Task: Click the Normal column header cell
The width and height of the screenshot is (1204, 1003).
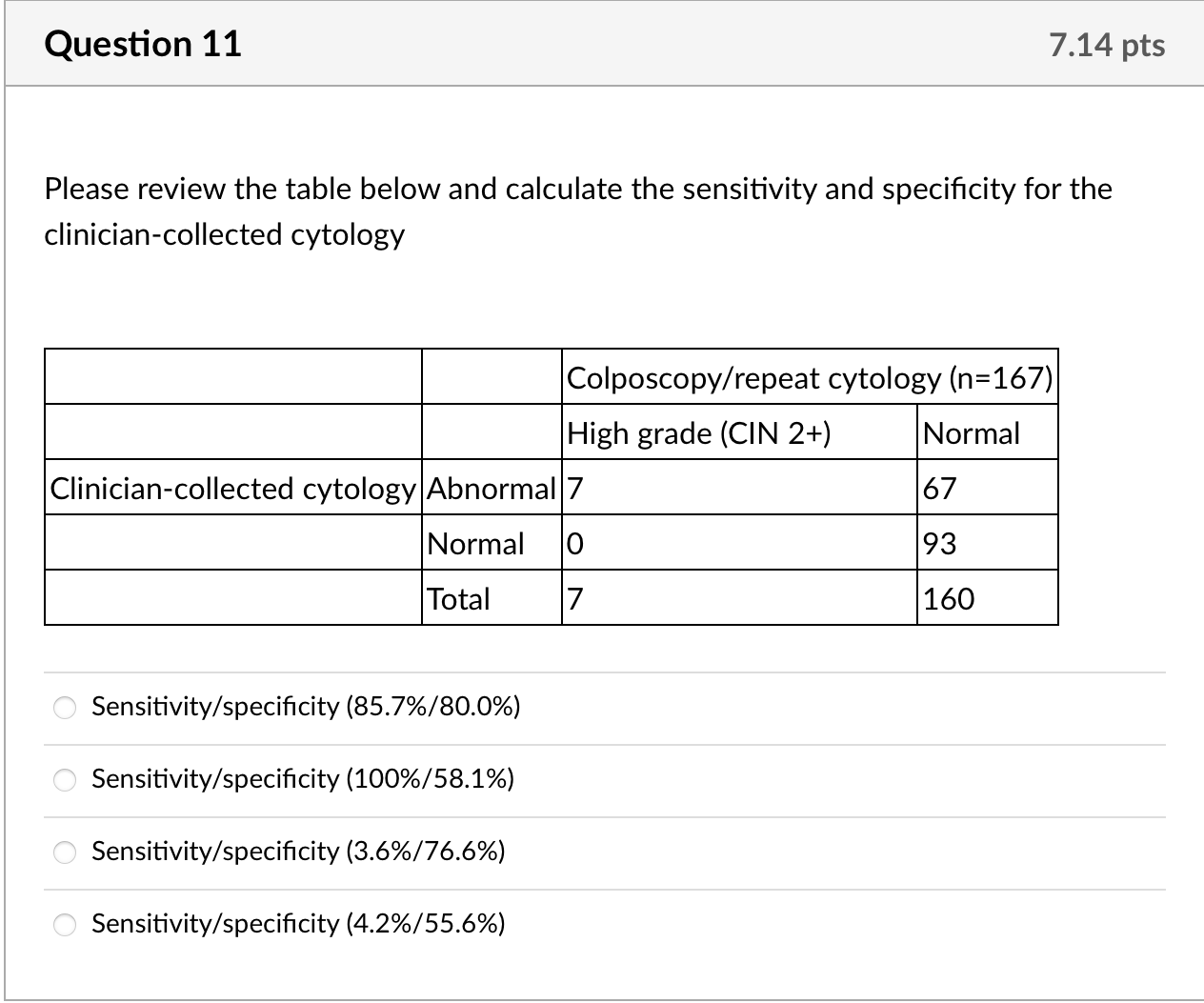Action: pos(970,432)
